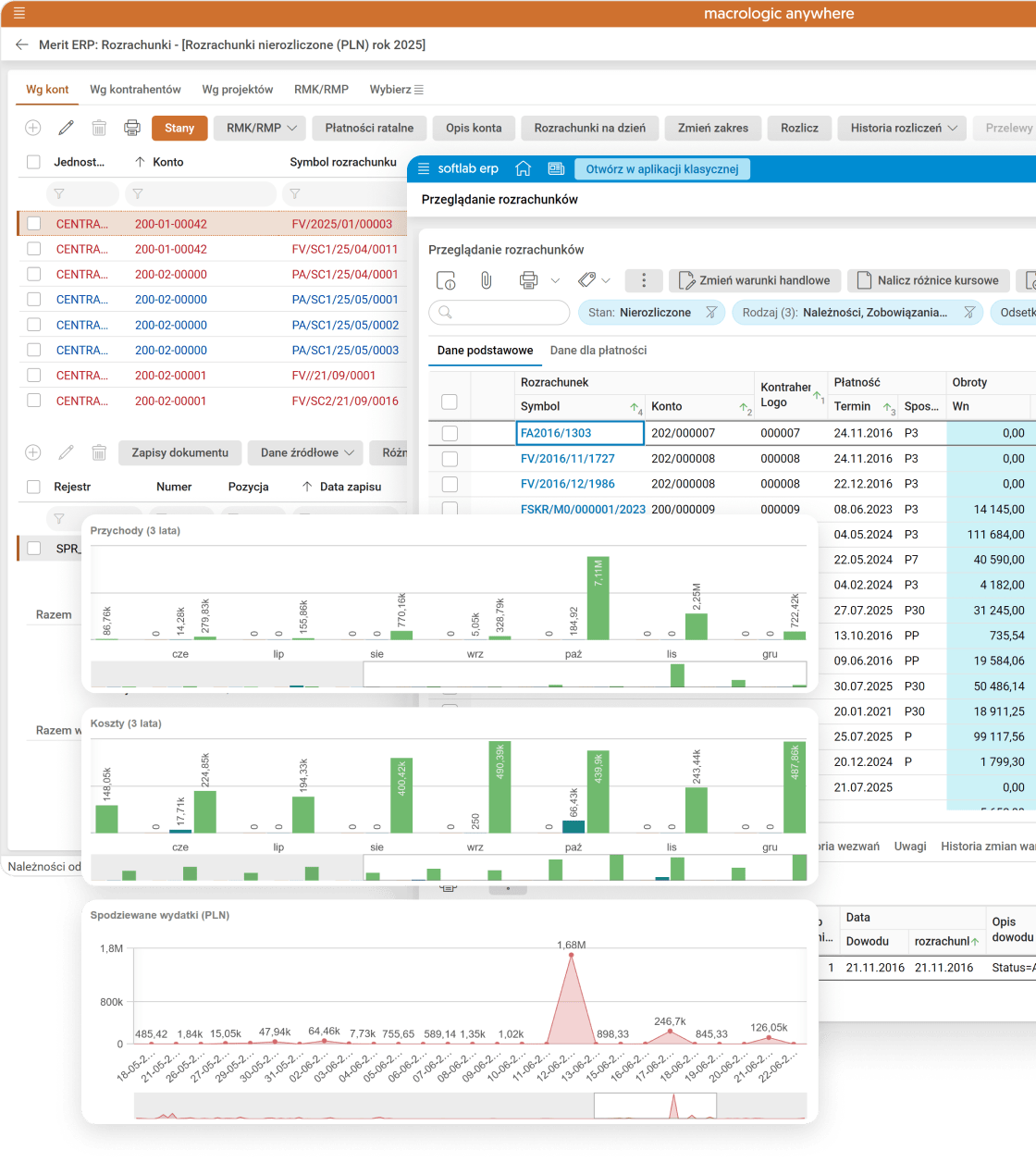
Task: Open the Historia rozliczeń dropdown
Action: click(x=903, y=128)
